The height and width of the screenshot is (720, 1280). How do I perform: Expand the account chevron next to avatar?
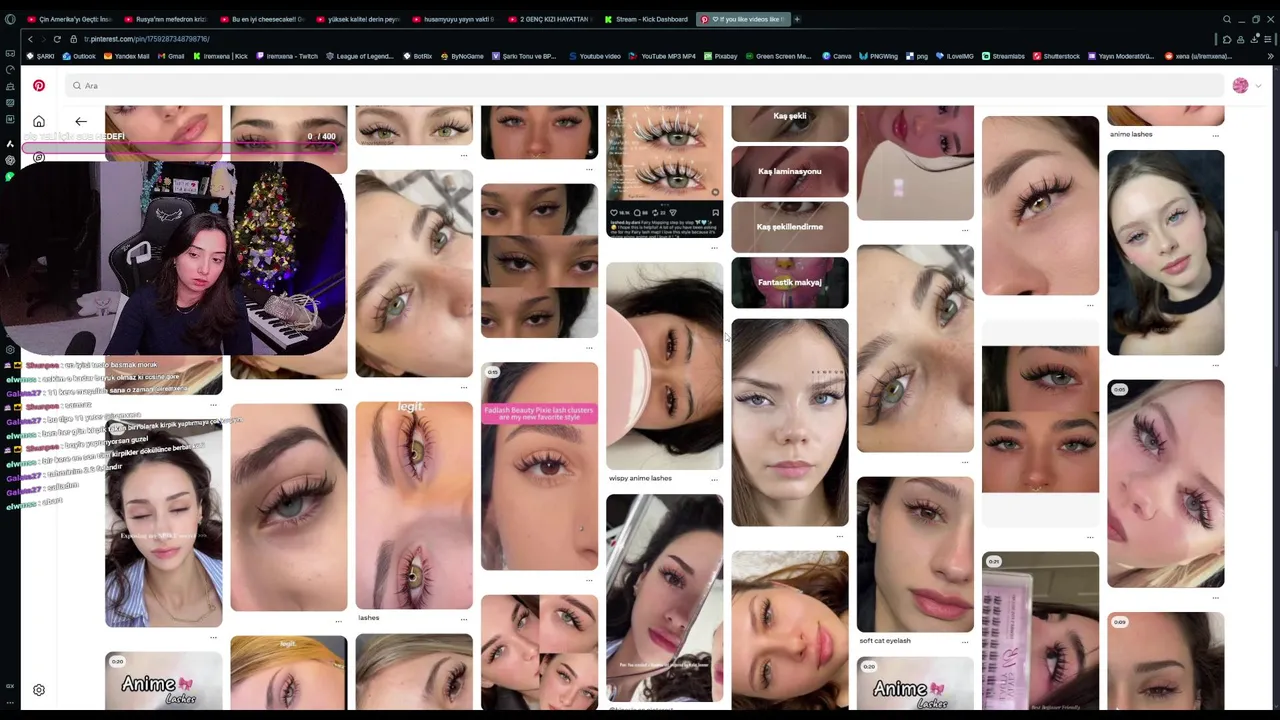click(1258, 86)
